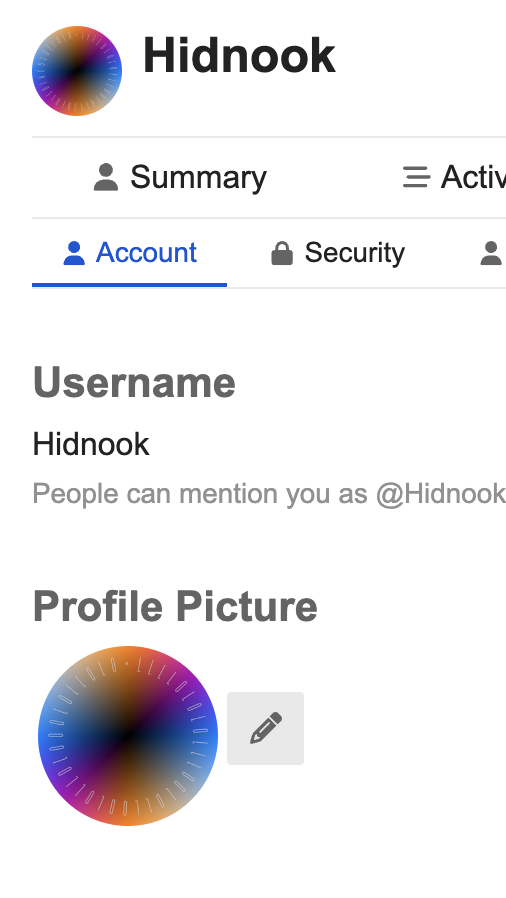This screenshot has height=898, width=506.
Task: Click the gray edit button background
Action: (266, 728)
